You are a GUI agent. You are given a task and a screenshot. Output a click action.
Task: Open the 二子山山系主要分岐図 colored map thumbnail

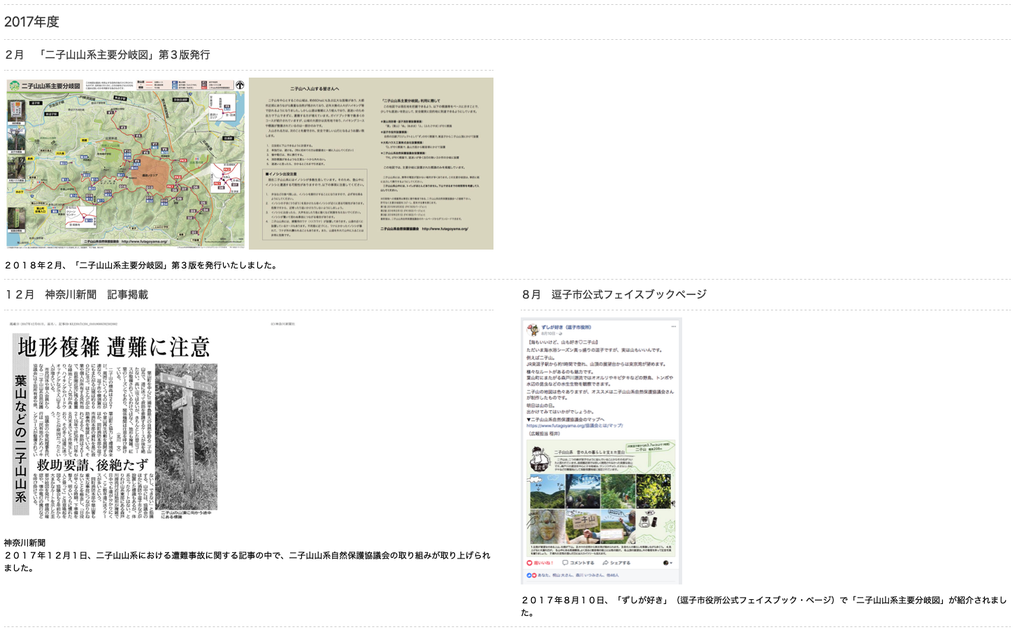(125, 163)
